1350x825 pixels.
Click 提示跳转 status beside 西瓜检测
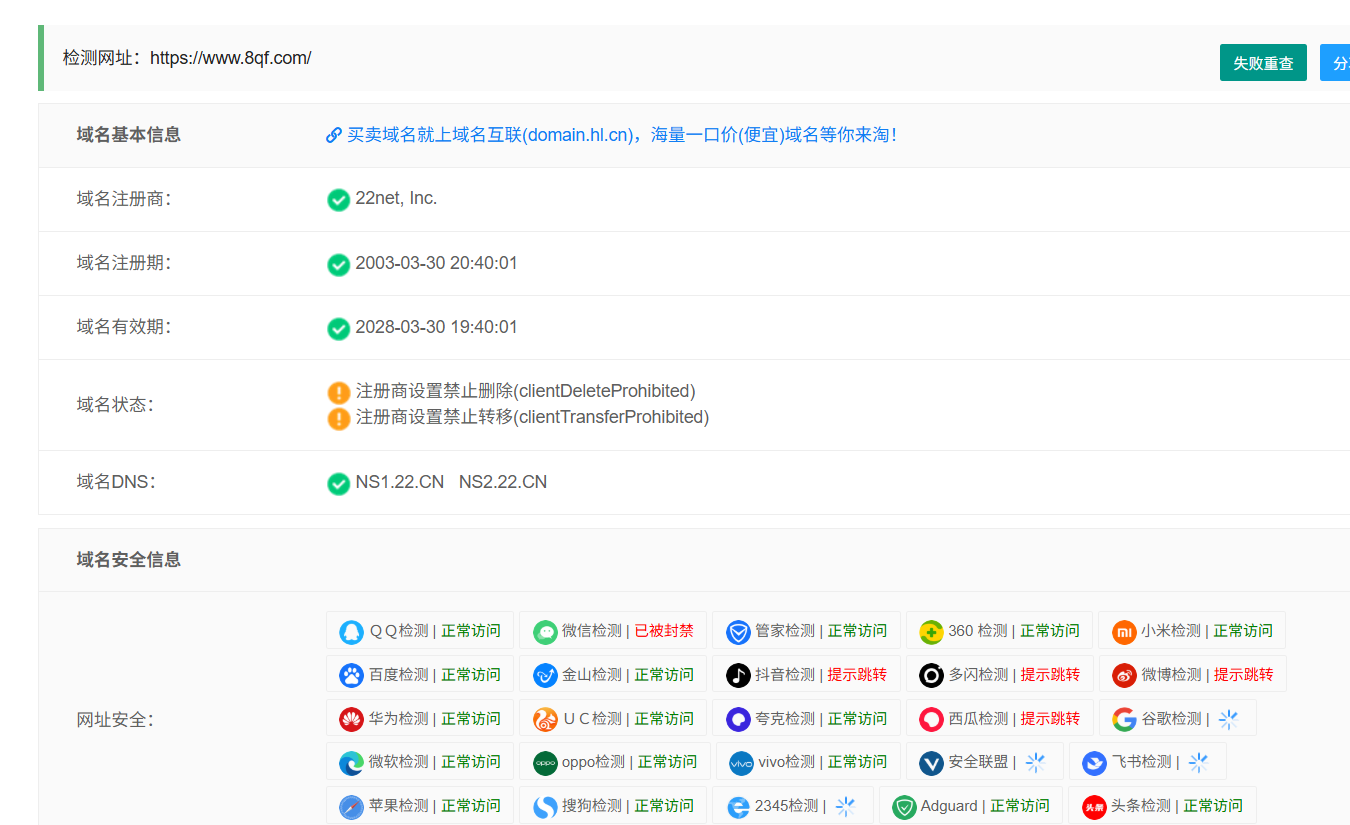click(1048, 718)
